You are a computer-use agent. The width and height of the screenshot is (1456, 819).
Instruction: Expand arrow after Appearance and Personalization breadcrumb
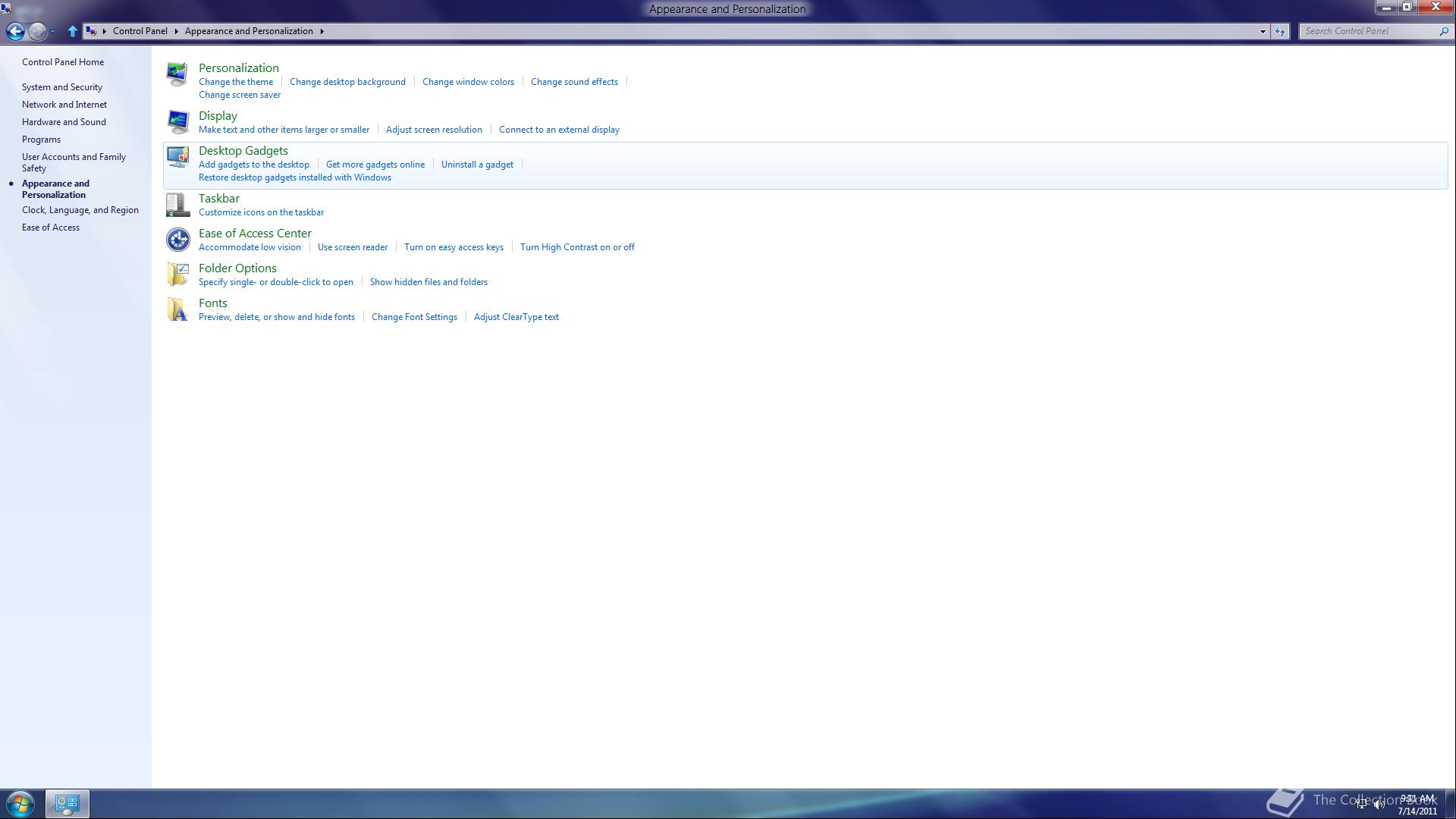[322, 31]
